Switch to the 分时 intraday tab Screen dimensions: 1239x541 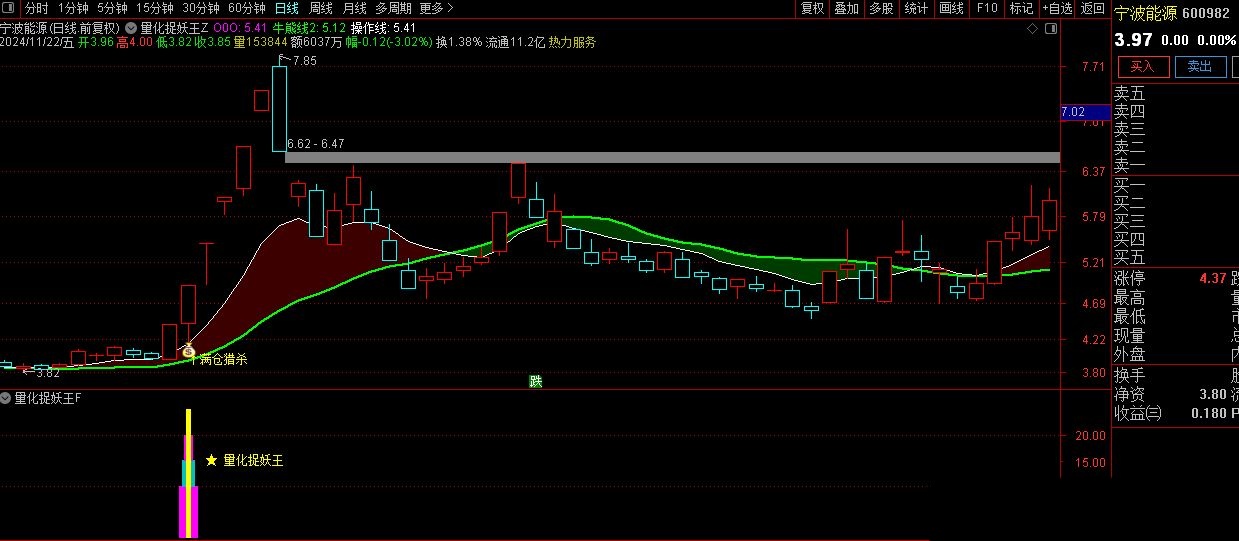click(36, 8)
